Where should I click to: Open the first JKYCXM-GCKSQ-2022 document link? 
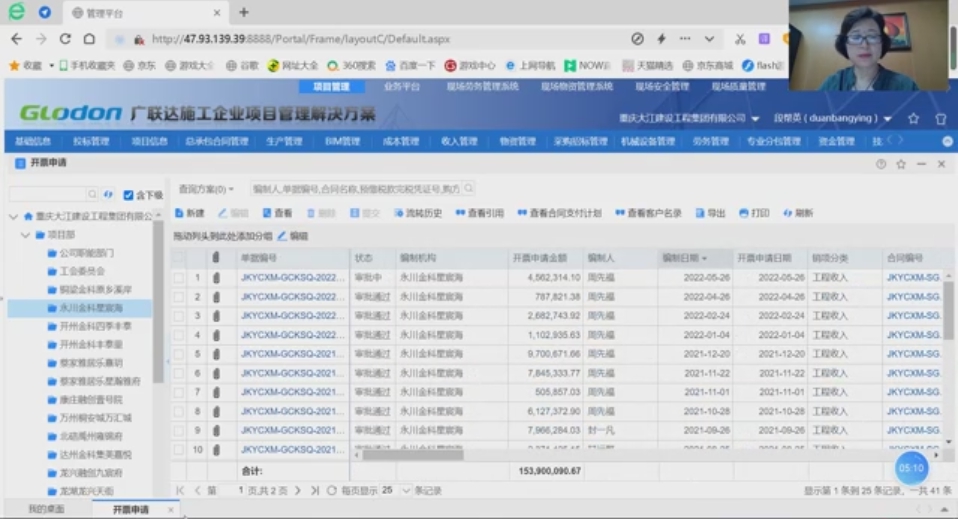(x=292, y=278)
